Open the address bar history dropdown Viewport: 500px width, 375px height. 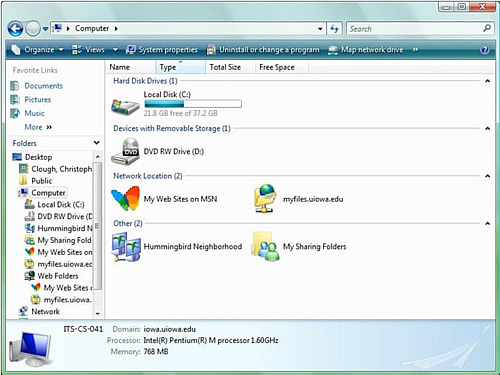point(320,29)
